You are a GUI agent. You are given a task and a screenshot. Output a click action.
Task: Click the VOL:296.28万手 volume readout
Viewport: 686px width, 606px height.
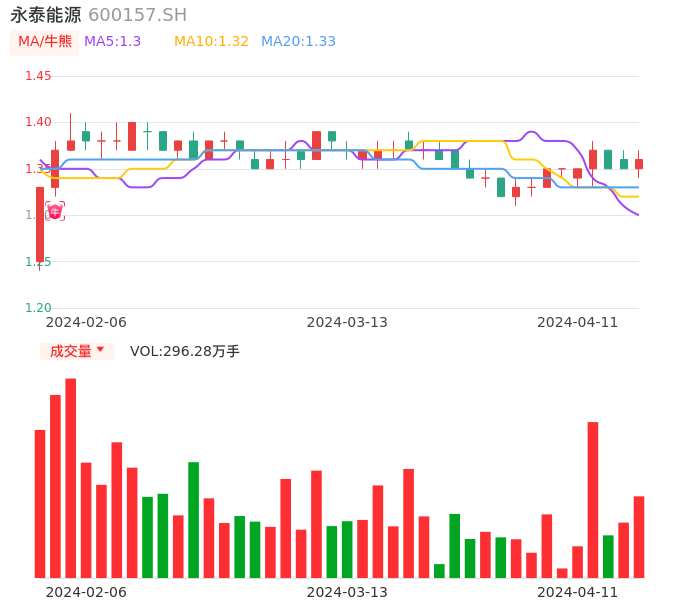click(x=185, y=351)
